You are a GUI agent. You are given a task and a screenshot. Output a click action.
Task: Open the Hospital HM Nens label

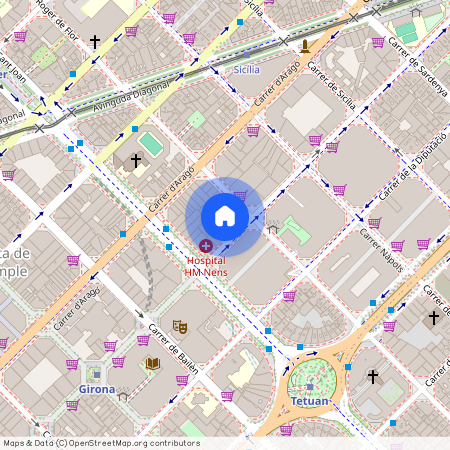click(206, 266)
